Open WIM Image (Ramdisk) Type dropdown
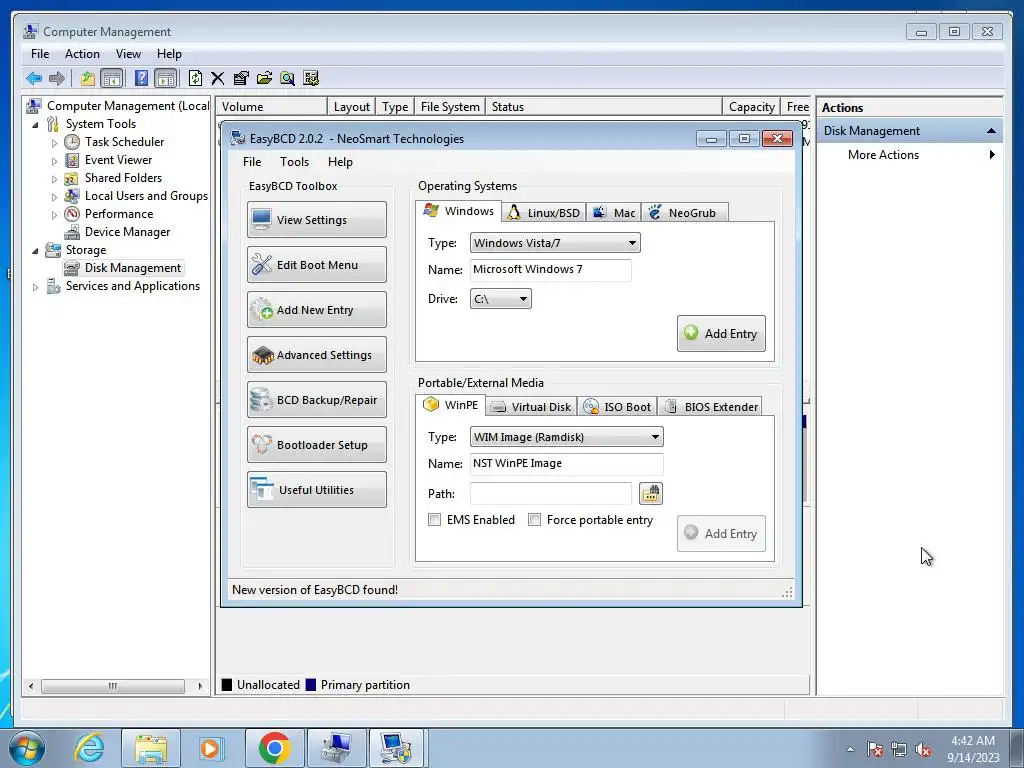The width and height of the screenshot is (1024, 768). [567, 437]
